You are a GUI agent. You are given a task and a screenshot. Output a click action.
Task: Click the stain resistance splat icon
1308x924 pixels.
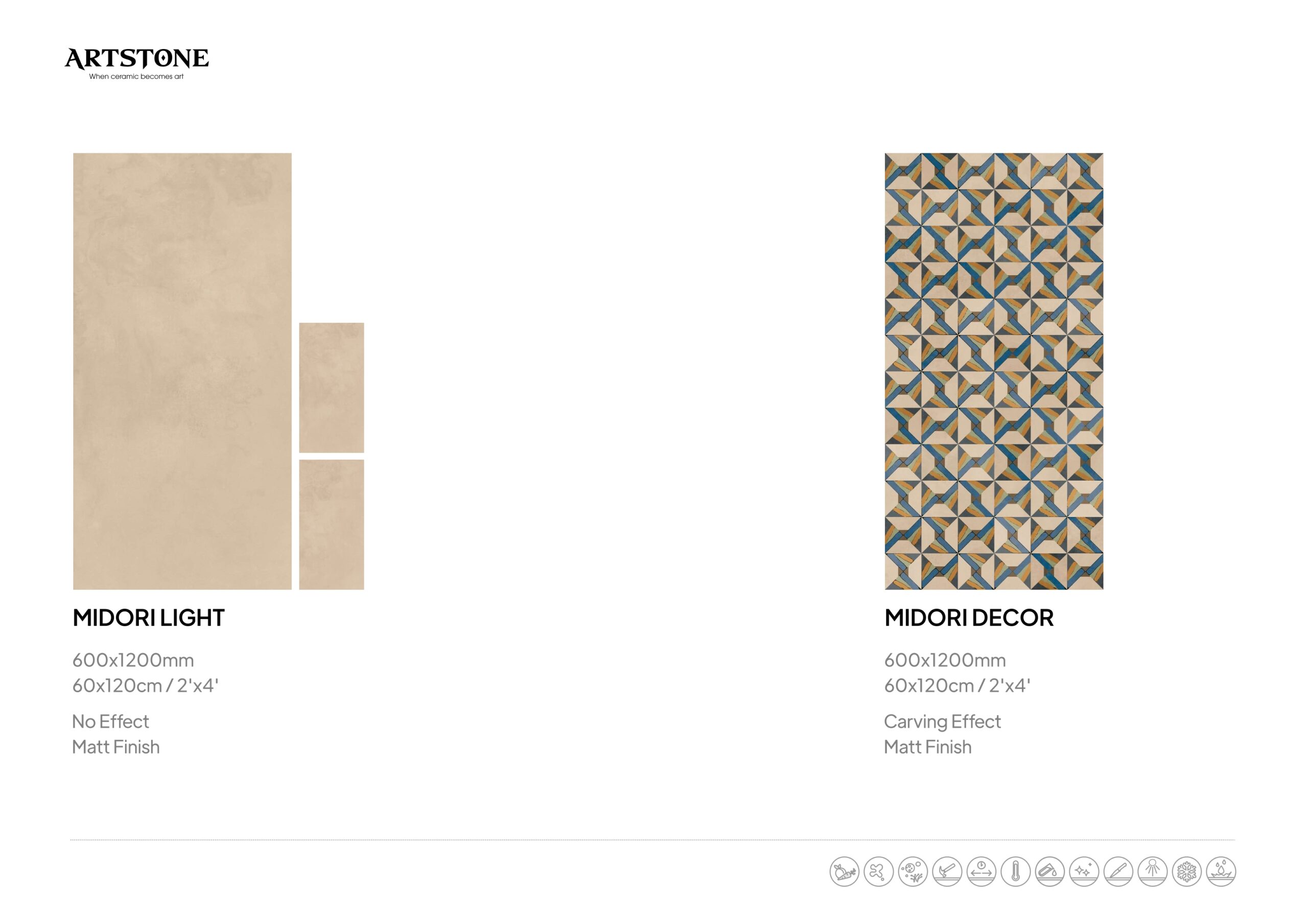click(x=878, y=871)
